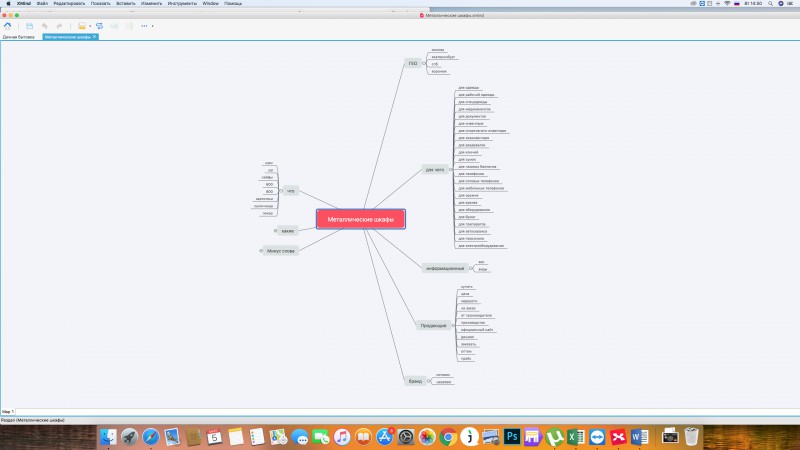Open uTorrent from the Dock
800x450 pixels.
coord(554,437)
